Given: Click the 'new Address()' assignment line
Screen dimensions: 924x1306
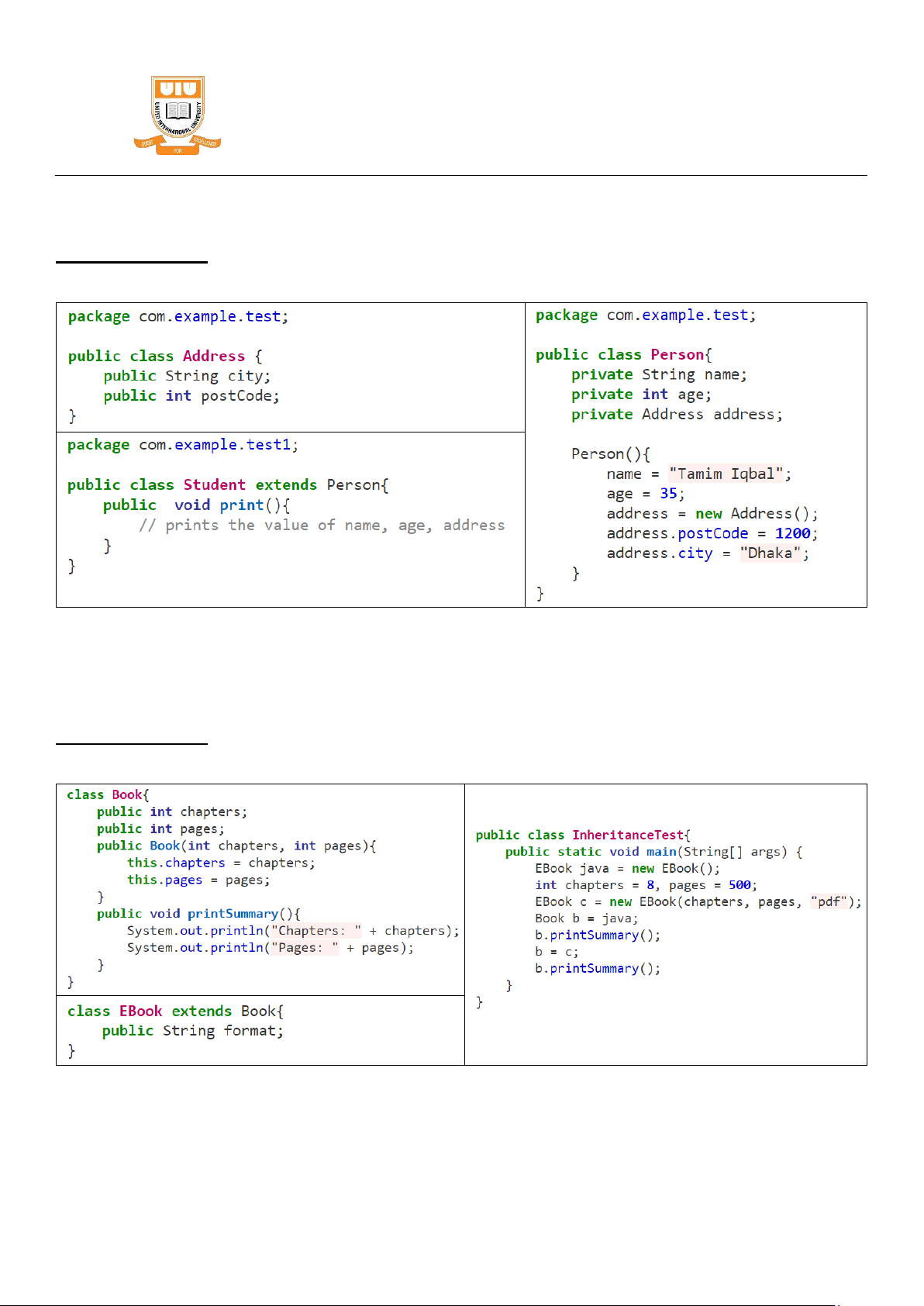Looking at the screenshot, I should (712, 514).
